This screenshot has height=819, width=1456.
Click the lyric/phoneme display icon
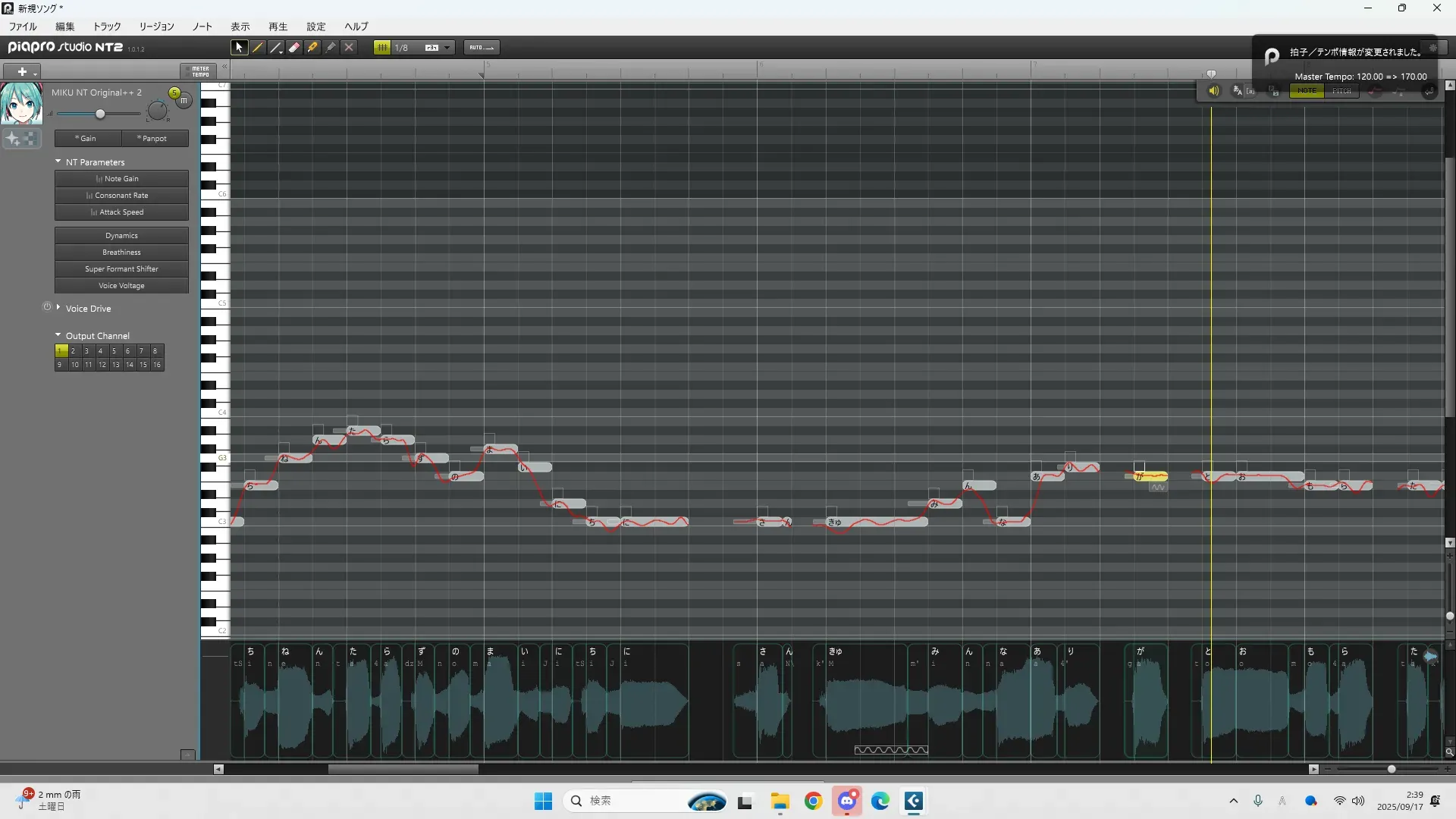pyautogui.click(x=1238, y=91)
